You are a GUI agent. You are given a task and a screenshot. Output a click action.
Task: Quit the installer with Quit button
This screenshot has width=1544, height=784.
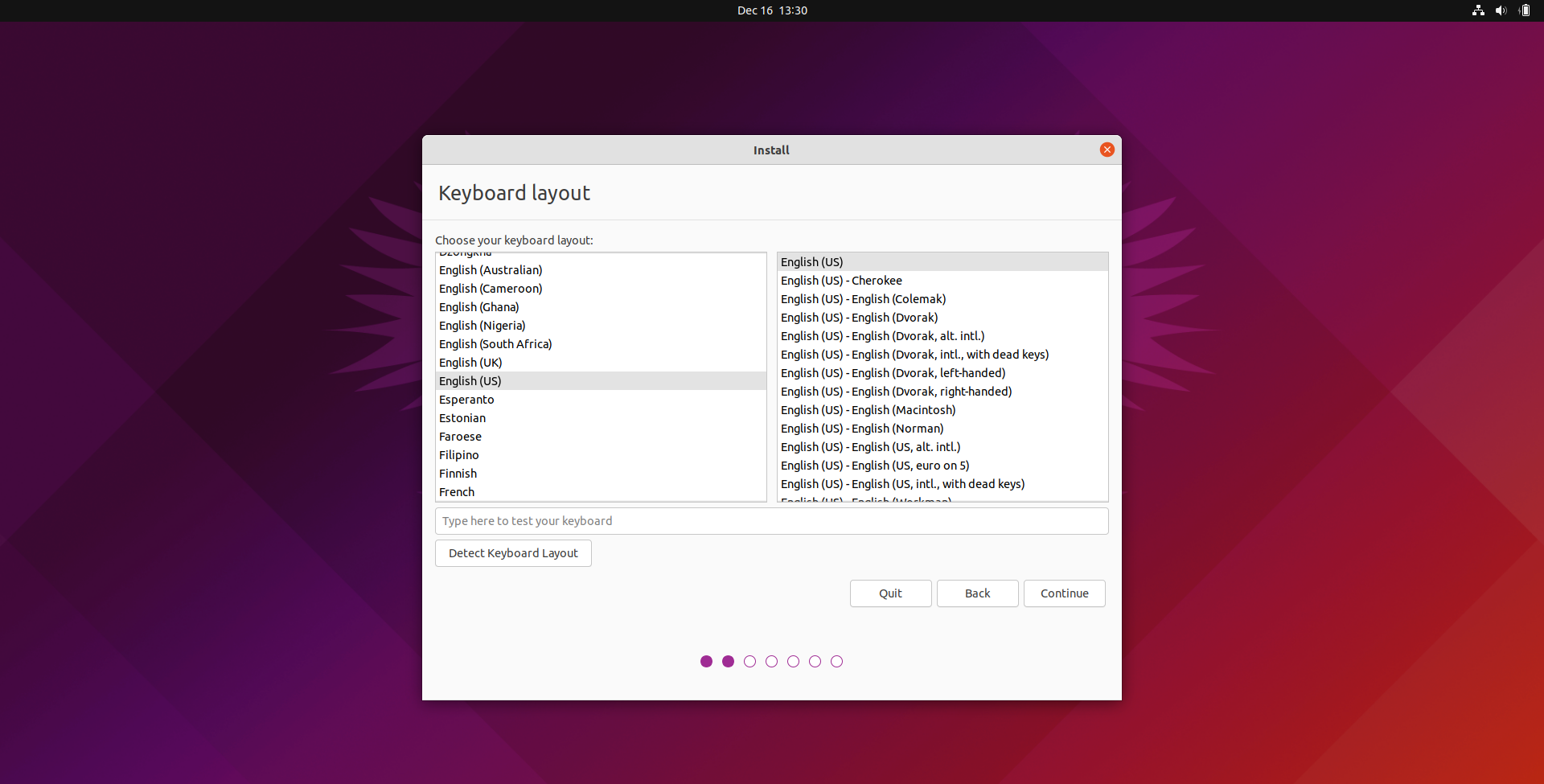891,593
